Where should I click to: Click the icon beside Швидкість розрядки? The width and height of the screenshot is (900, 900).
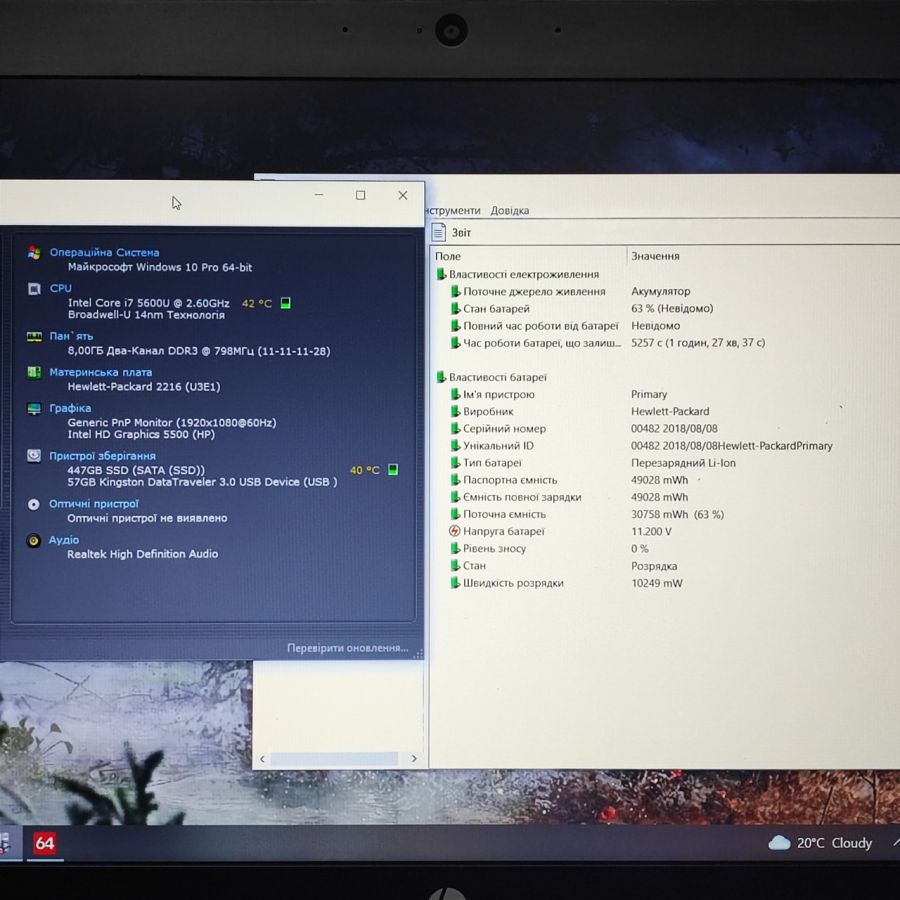pos(455,583)
